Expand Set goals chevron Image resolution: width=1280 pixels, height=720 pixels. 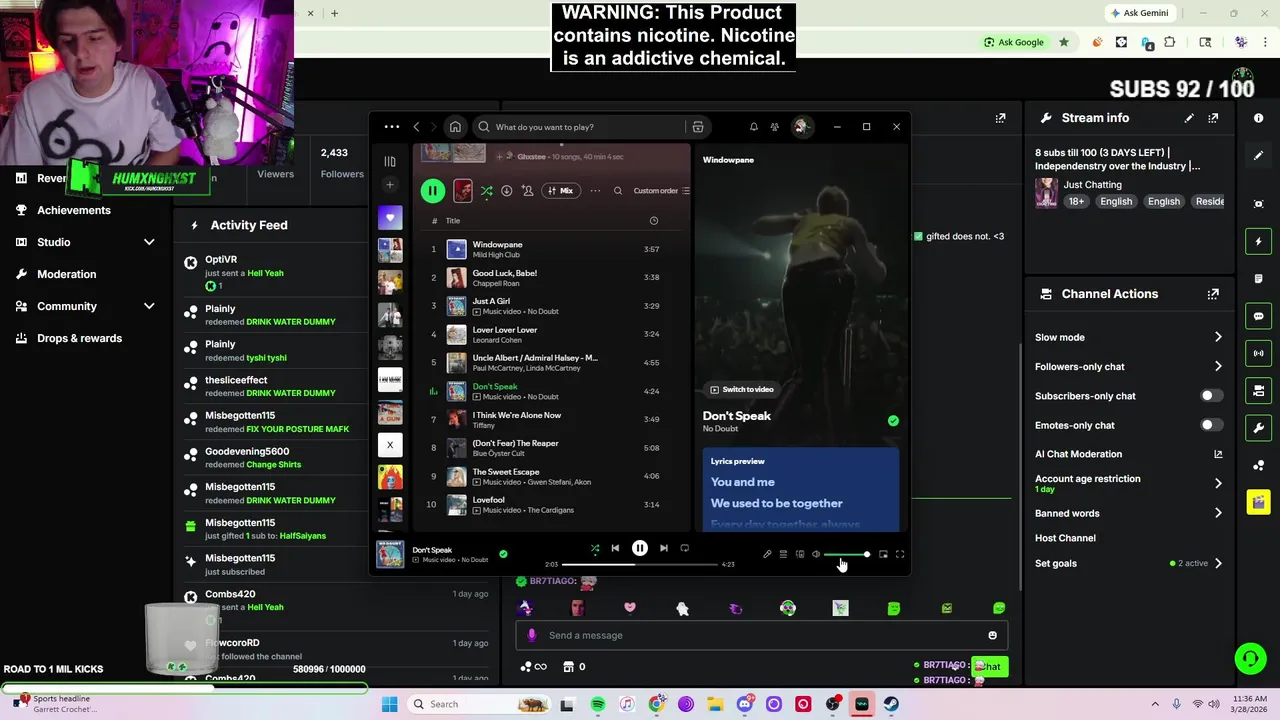[1217, 563]
